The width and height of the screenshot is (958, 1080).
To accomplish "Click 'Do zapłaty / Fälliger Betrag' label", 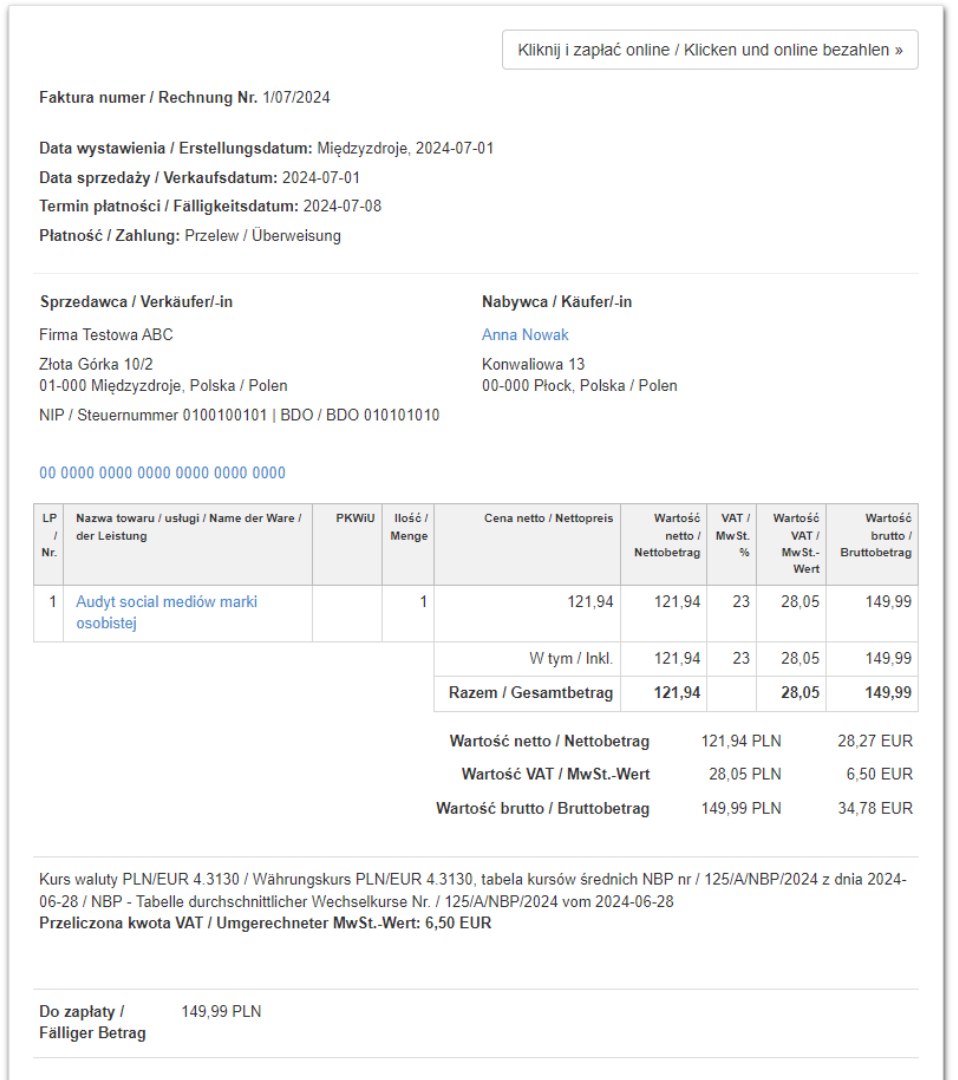I will pos(92,1022).
